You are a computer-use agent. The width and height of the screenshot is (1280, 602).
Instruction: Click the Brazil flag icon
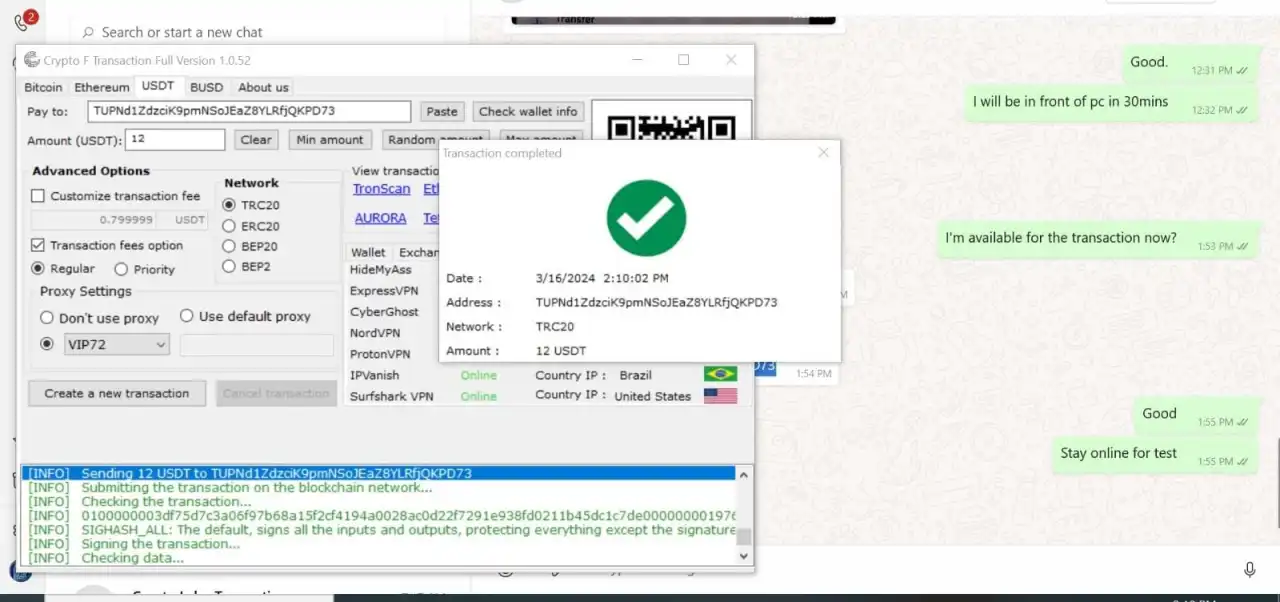pyautogui.click(x=720, y=374)
